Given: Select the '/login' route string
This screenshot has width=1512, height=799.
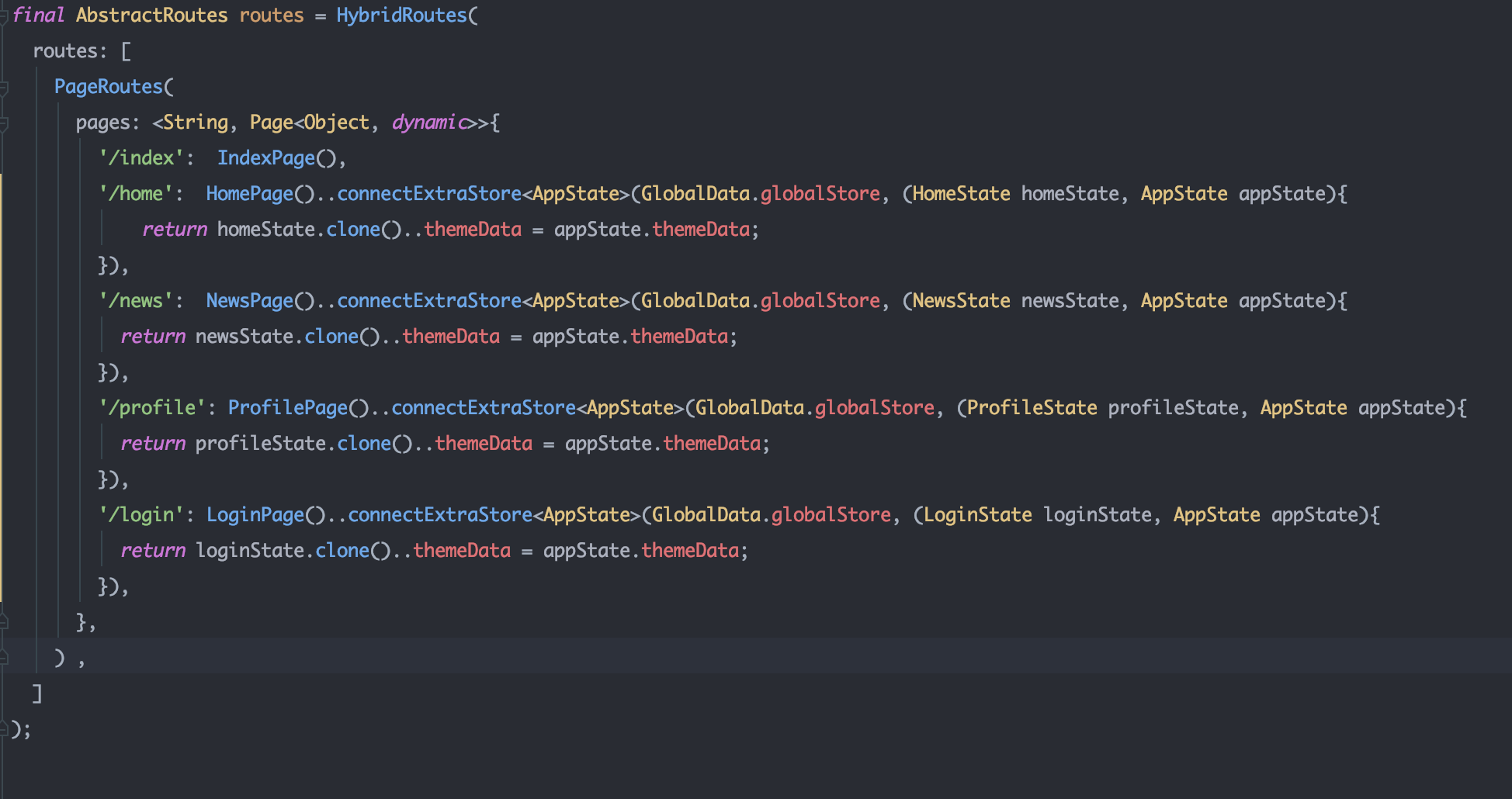Looking at the screenshot, I should 141,514.
